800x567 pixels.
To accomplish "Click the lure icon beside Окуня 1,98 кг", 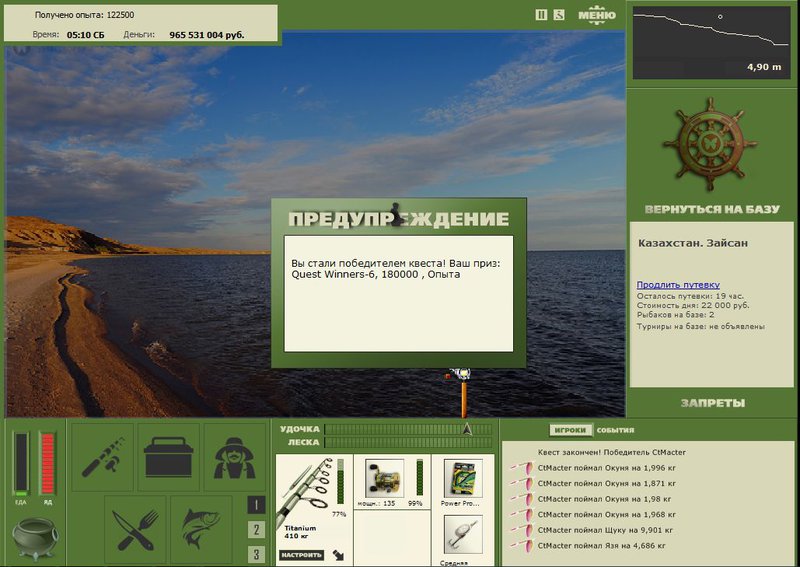I will click(522, 499).
